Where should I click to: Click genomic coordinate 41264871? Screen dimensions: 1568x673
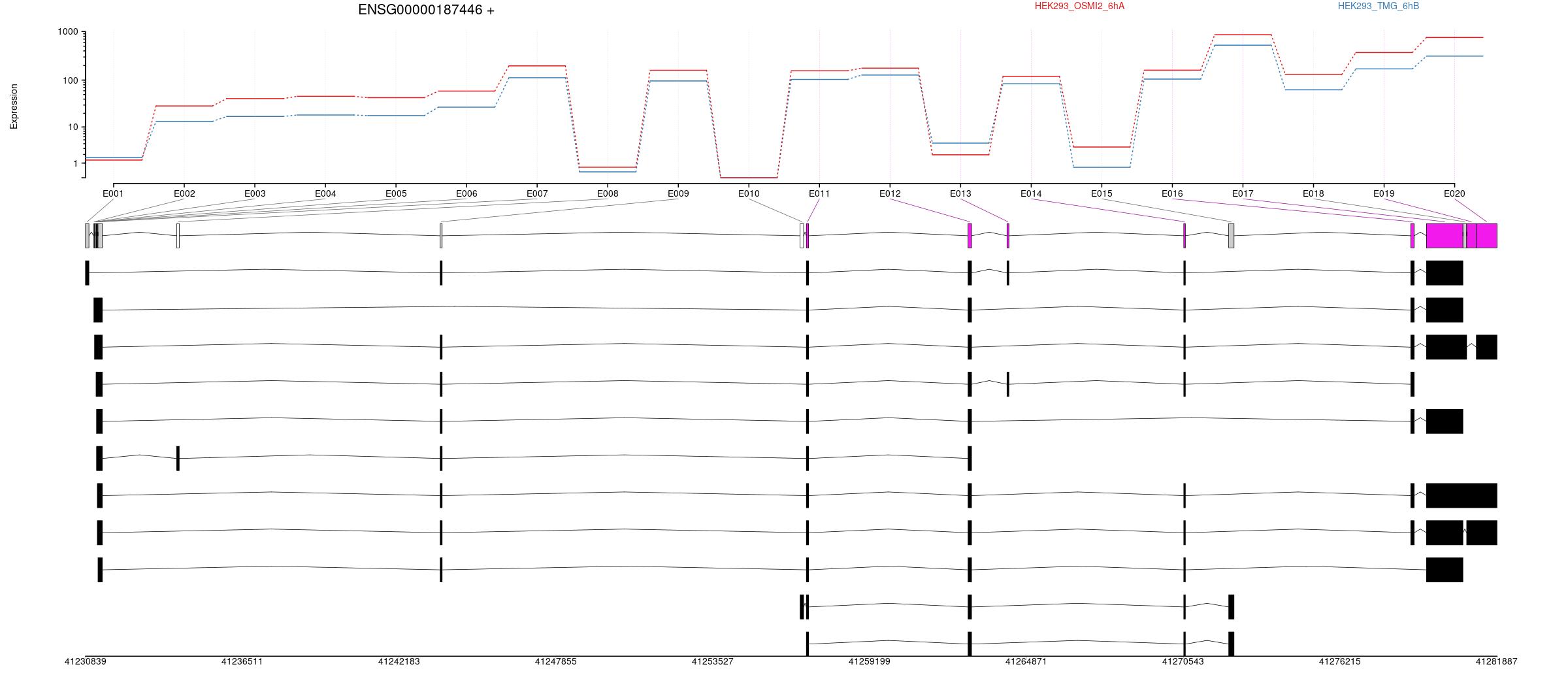[1026, 661]
